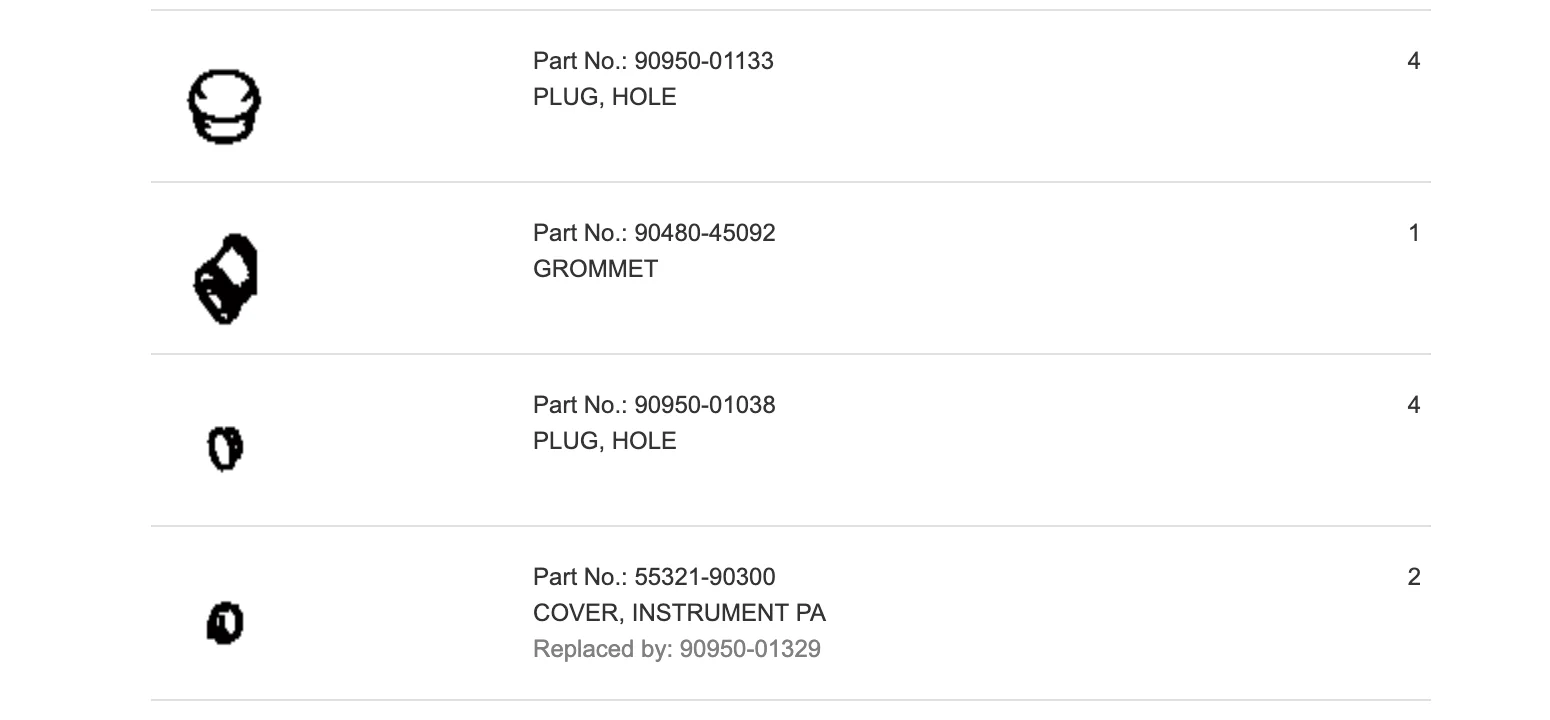The height and width of the screenshot is (720, 1550).
Task: Select part number 90950-01133
Action: point(704,61)
